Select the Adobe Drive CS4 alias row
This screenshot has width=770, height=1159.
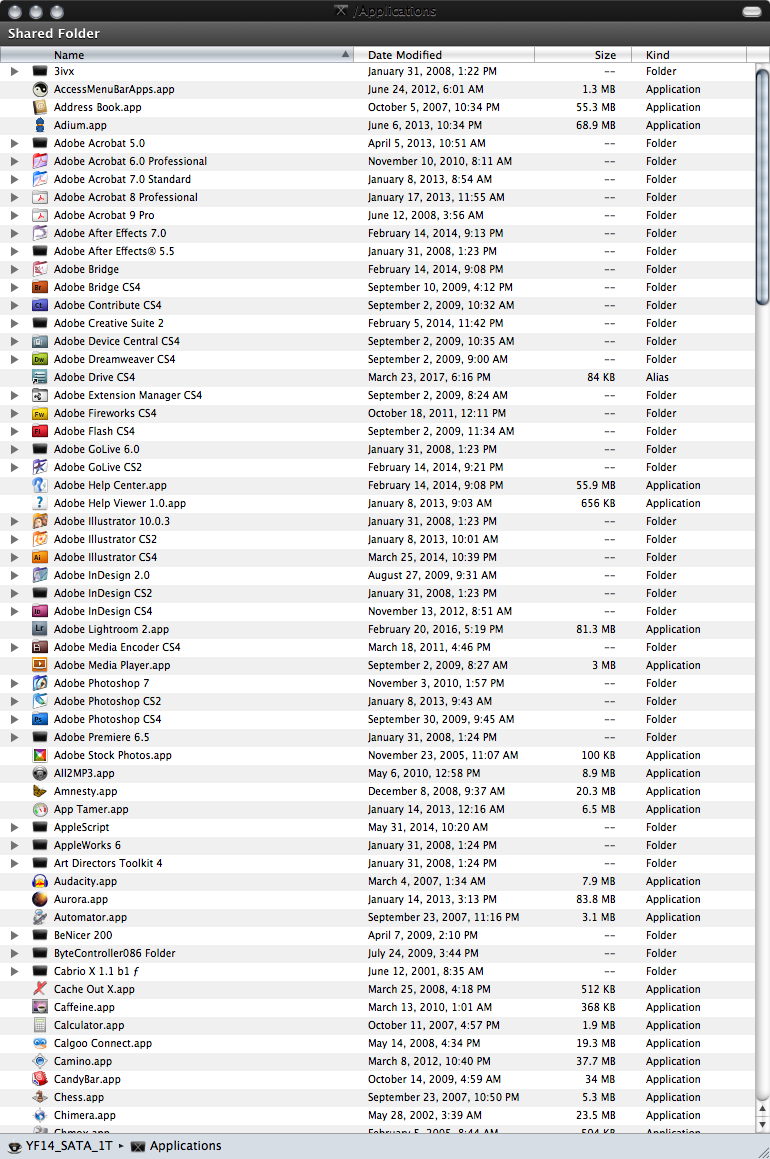378,377
